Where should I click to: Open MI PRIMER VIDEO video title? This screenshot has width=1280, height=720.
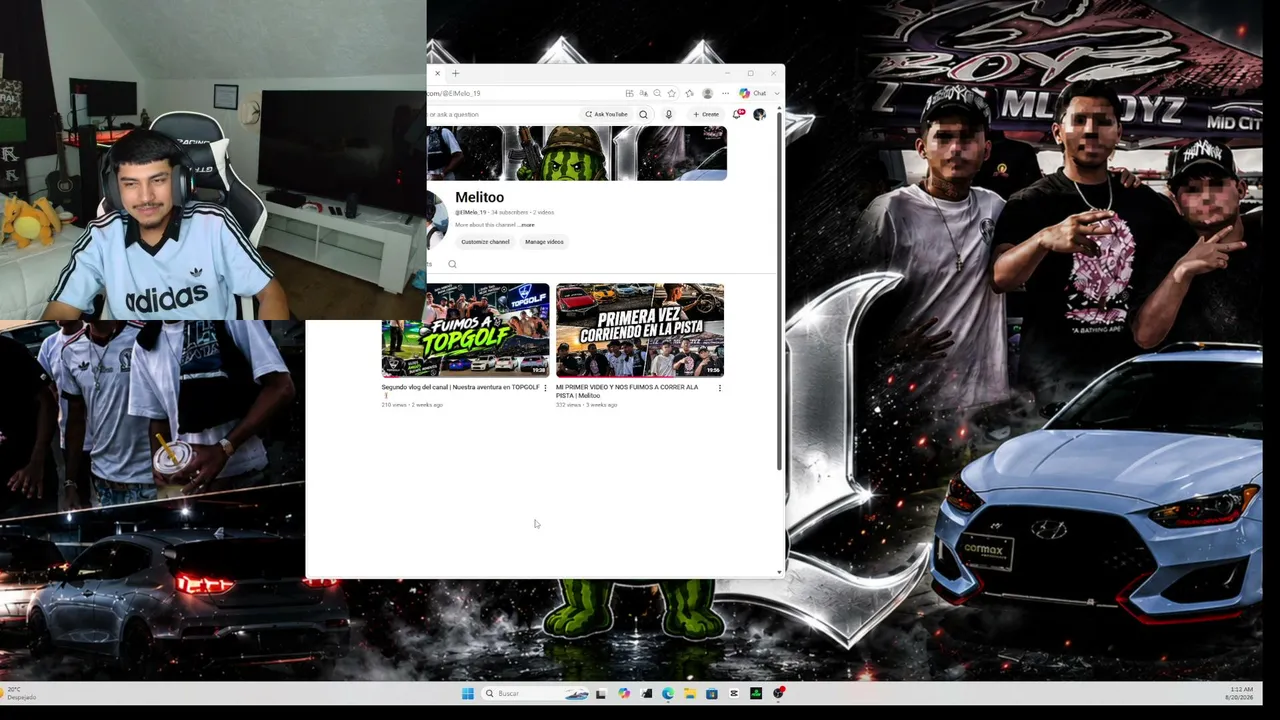pyautogui.click(x=627, y=391)
